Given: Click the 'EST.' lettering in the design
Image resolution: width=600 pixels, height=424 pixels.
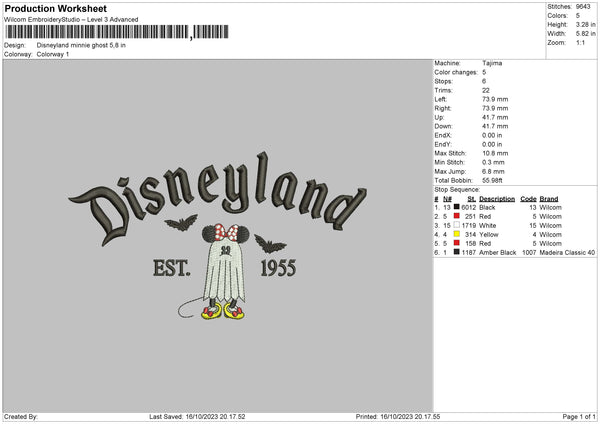Looking at the screenshot, I should 171,268.
